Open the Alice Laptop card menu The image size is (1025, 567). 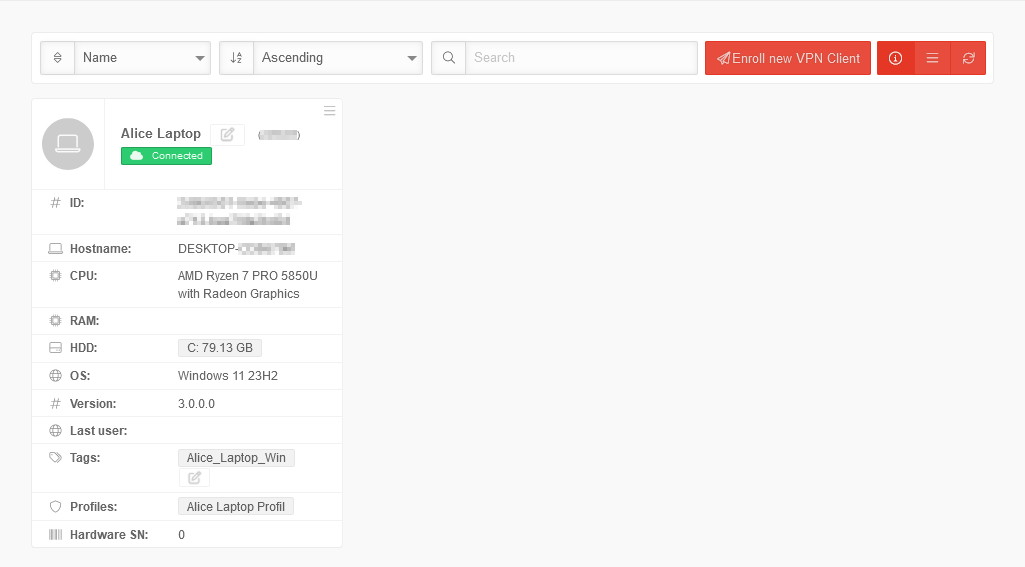click(329, 111)
